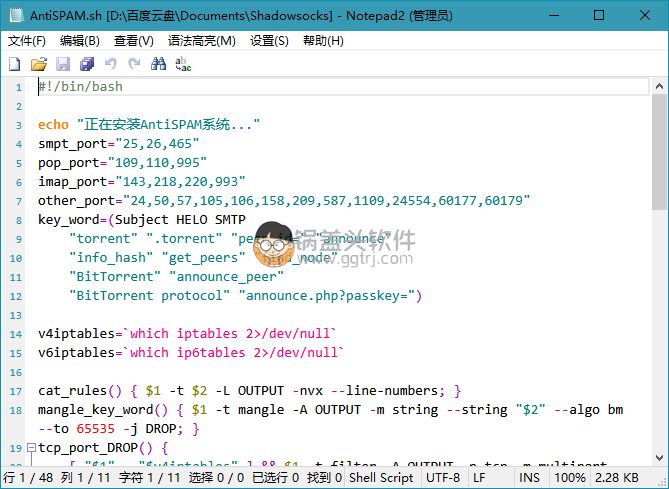Click the INS insert mode status entry
Screen dimensions: 669x489
(529, 477)
